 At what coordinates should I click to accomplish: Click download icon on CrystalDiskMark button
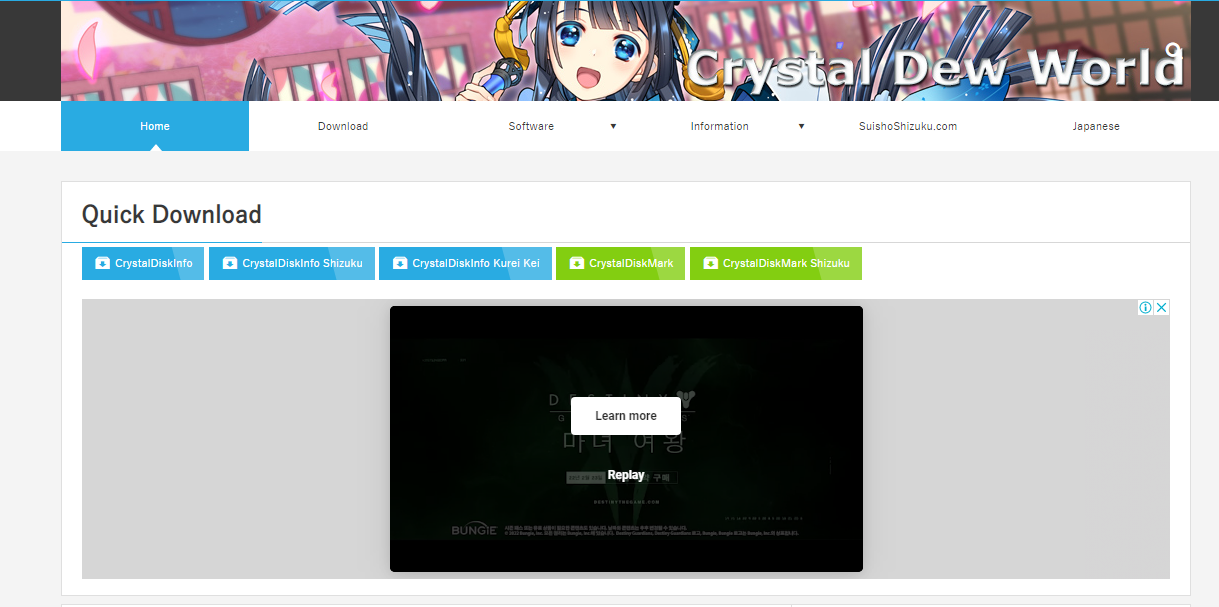(x=576, y=263)
